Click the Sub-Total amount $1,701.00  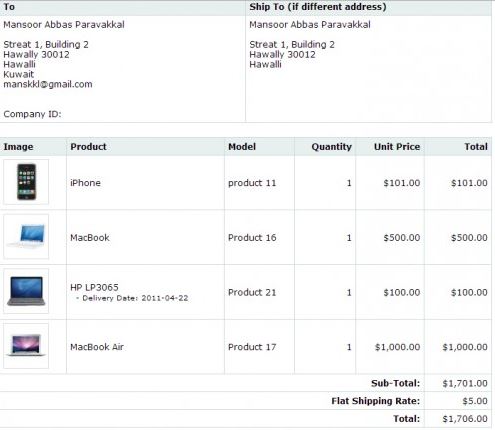[x=465, y=383]
